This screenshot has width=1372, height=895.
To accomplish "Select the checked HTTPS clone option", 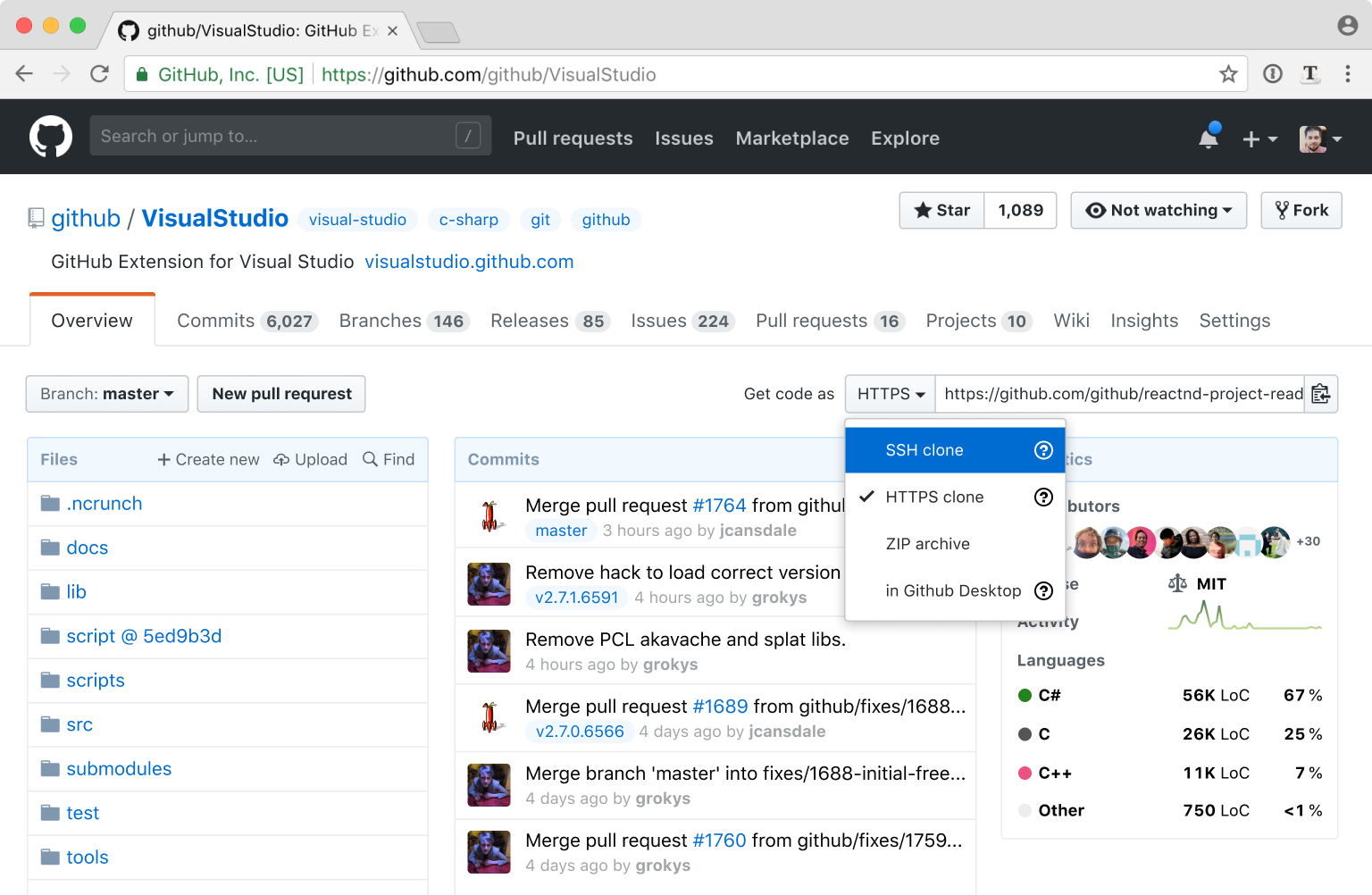I will click(933, 498).
